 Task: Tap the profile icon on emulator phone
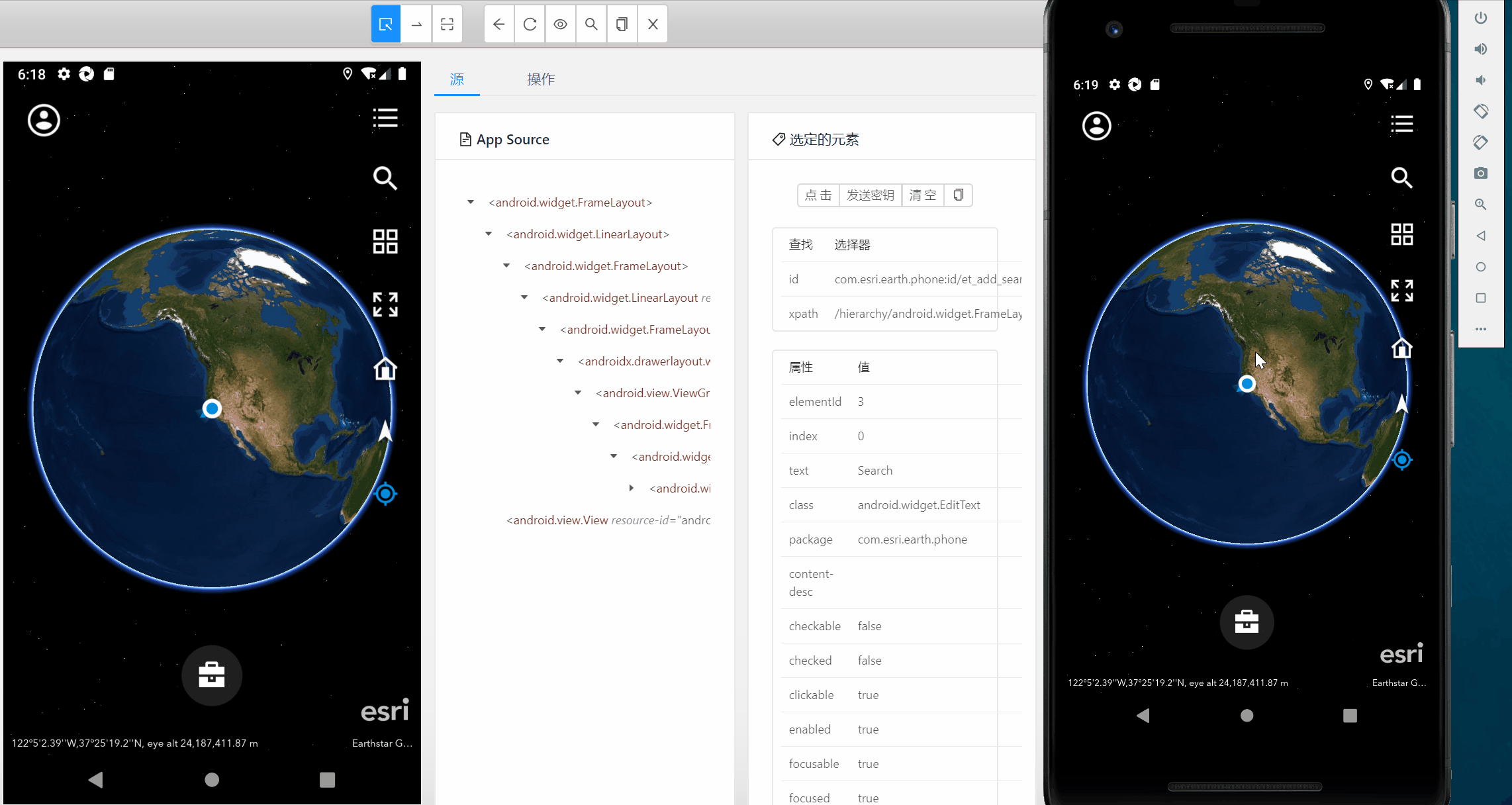1097,126
